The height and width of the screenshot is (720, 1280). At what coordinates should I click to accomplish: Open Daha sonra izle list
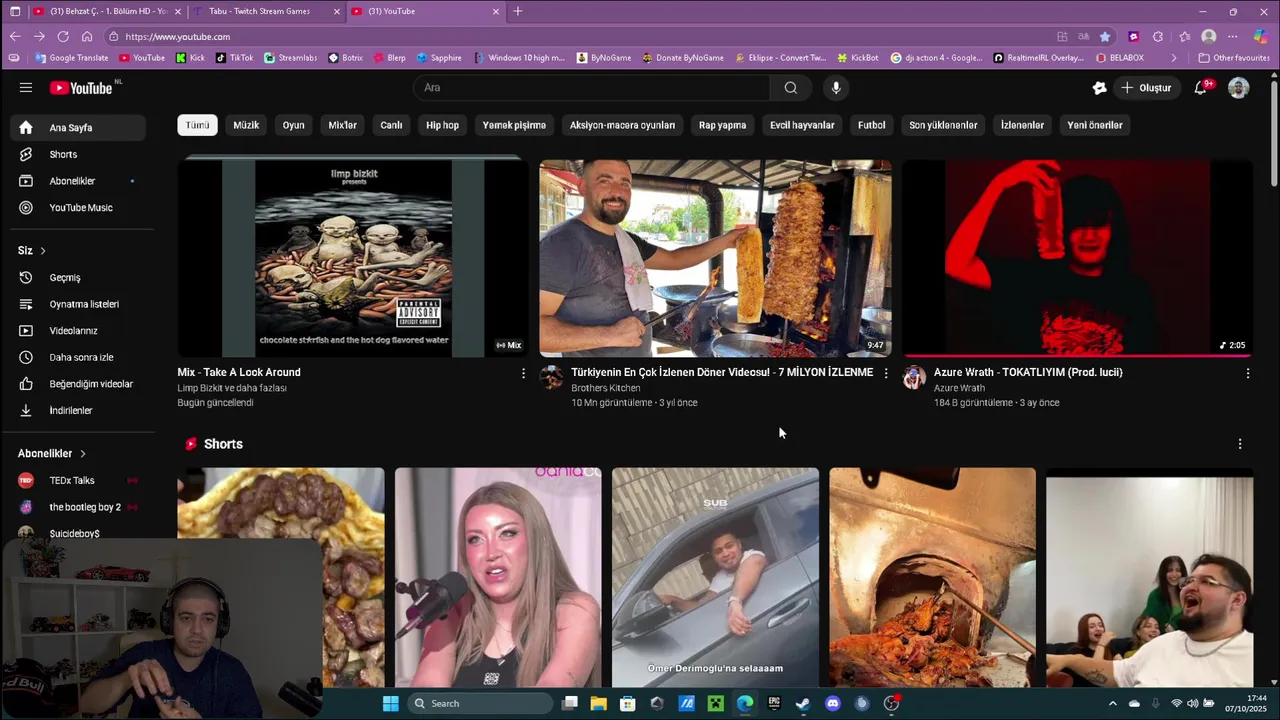click(78, 357)
